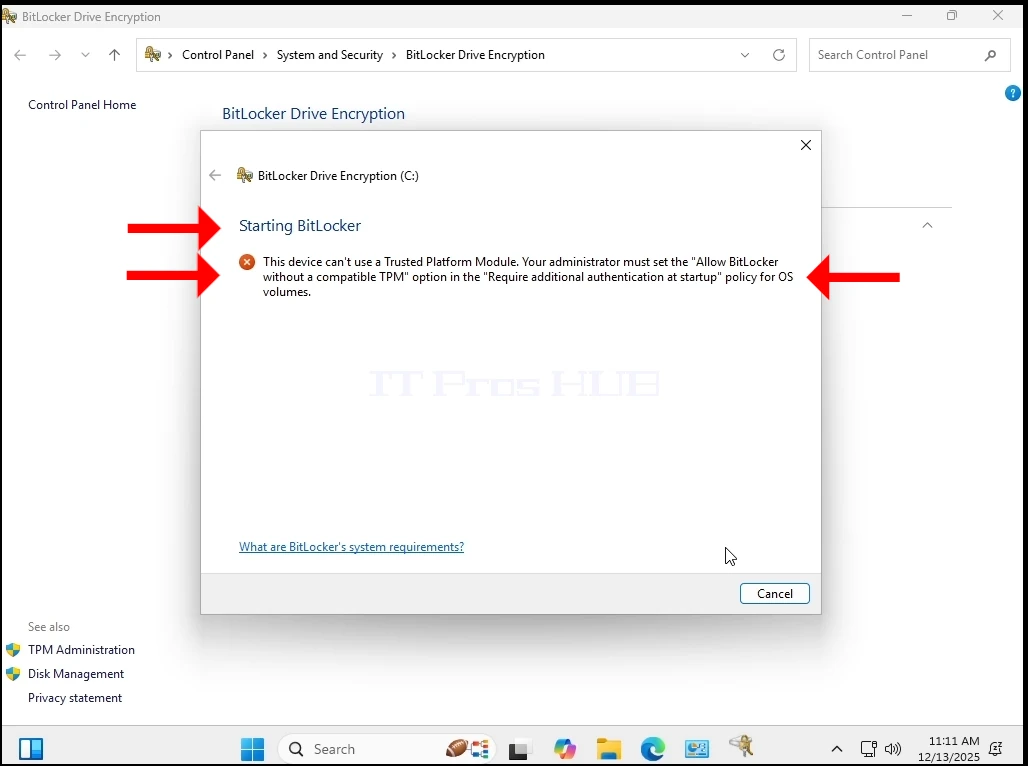
Task: Click the taskbar Search box
Action: click(x=387, y=749)
